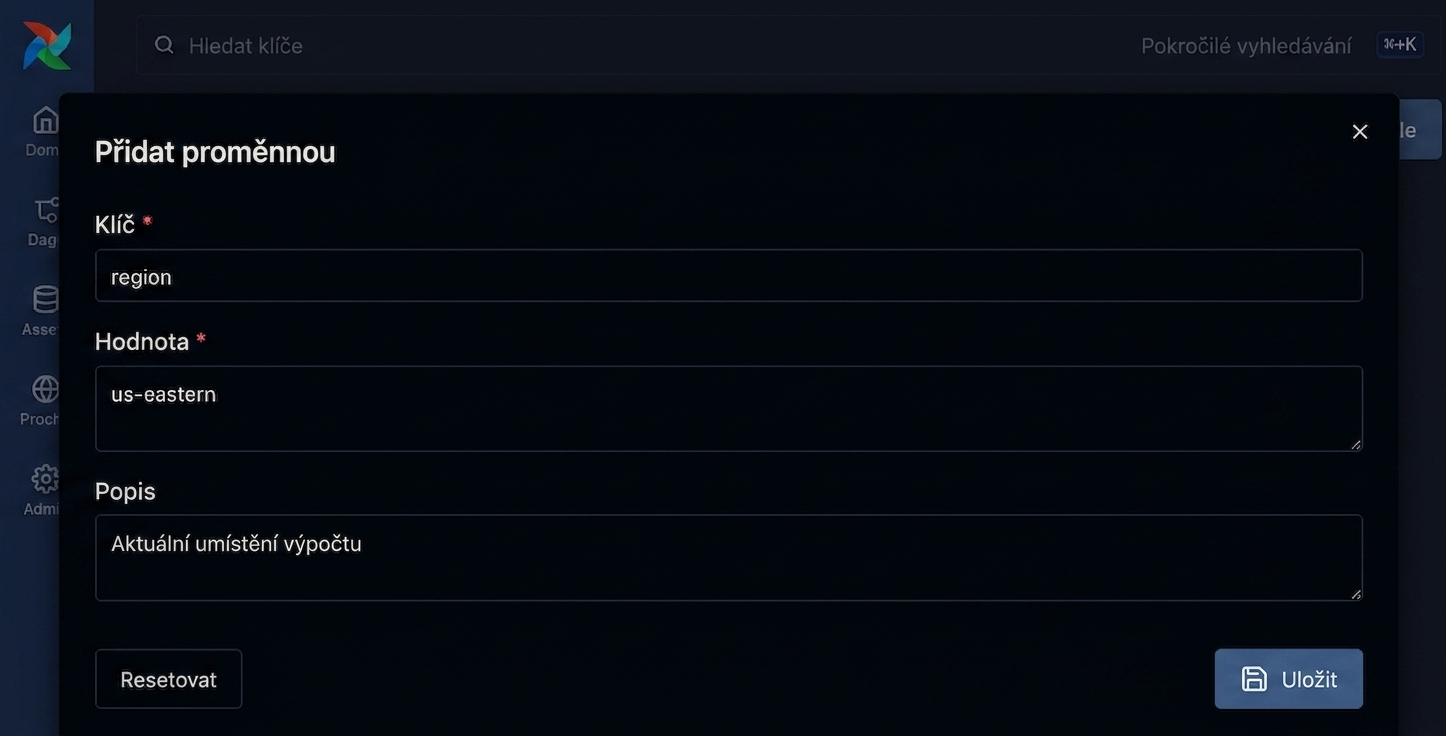
Task: Open the Home sidebar icon
Action: coord(45,120)
